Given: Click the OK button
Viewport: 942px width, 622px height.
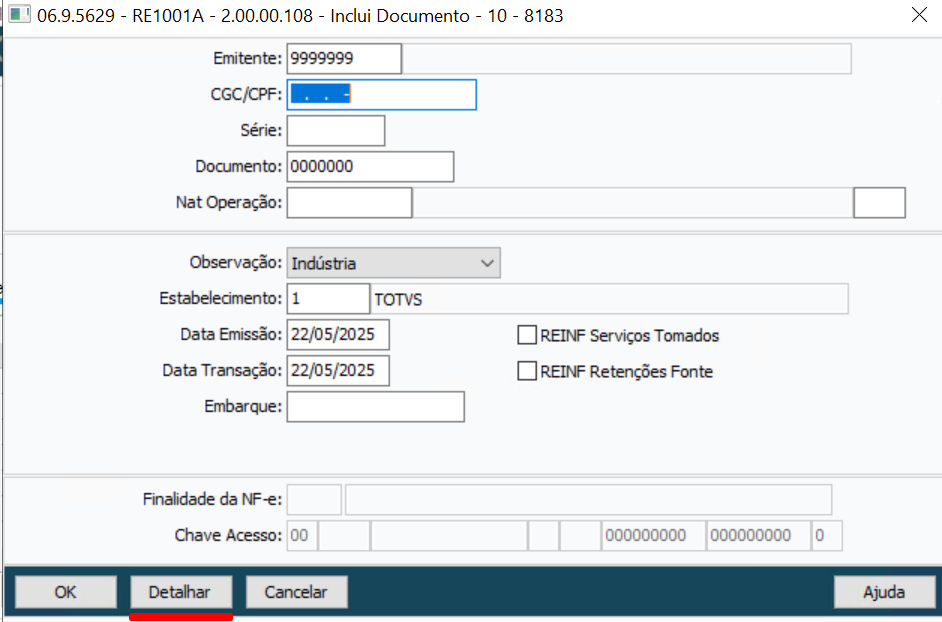Looking at the screenshot, I should pos(65,592).
